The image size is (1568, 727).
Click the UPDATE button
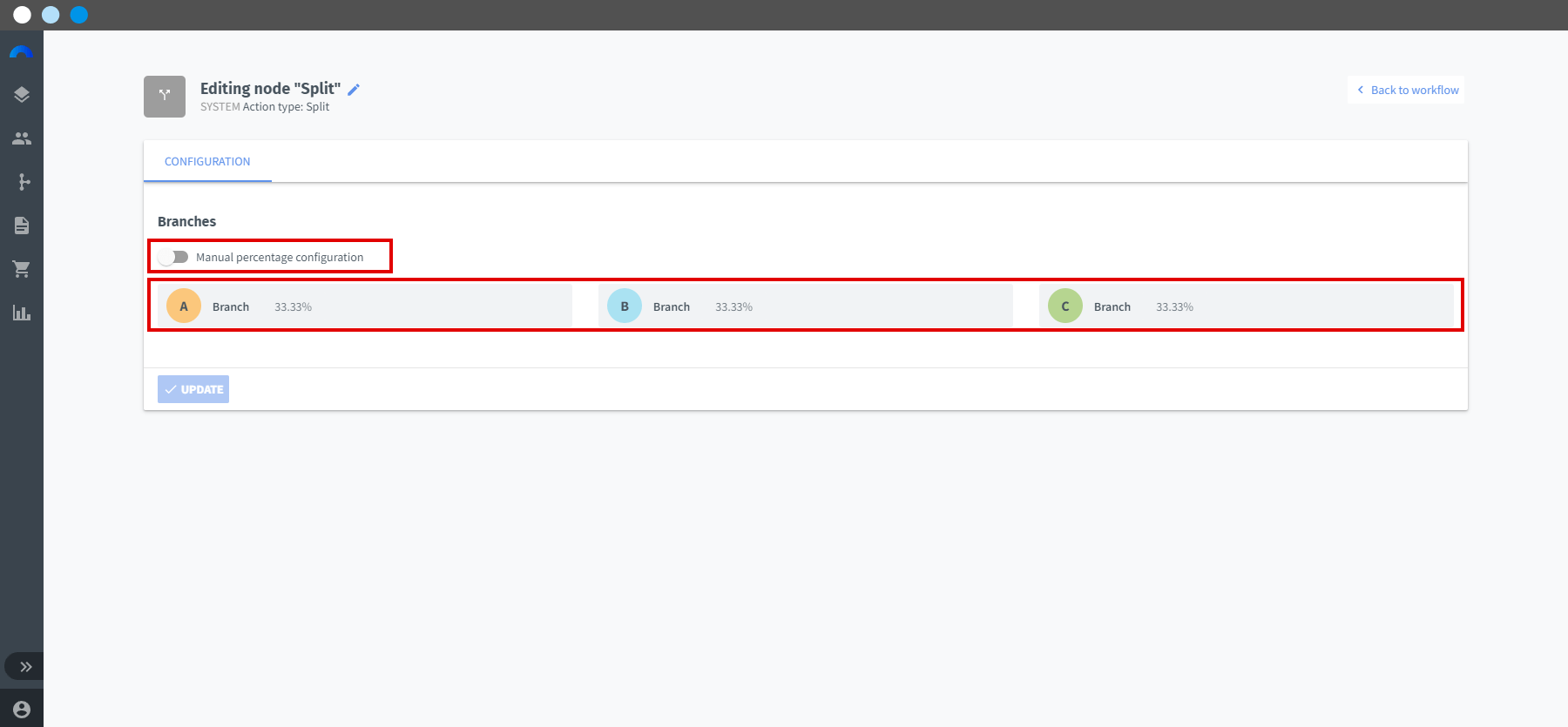[193, 389]
